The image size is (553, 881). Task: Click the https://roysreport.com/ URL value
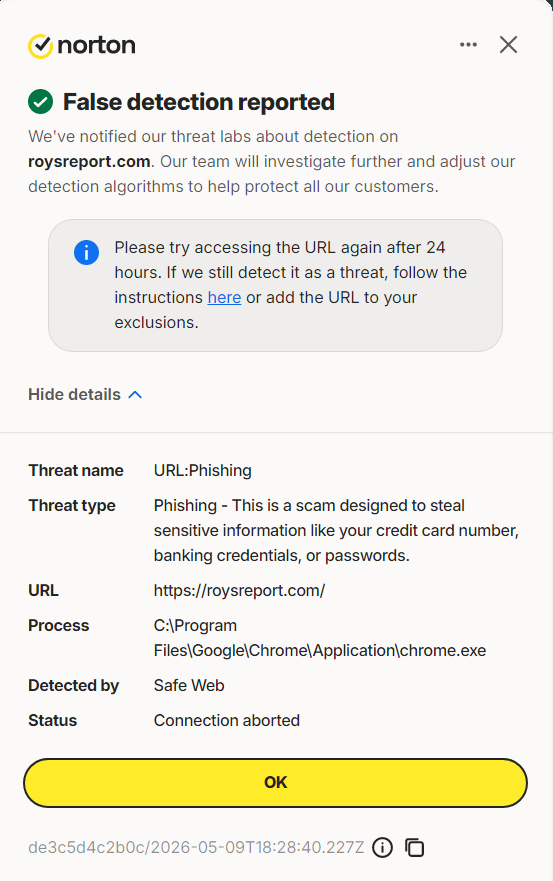click(239, 591)
